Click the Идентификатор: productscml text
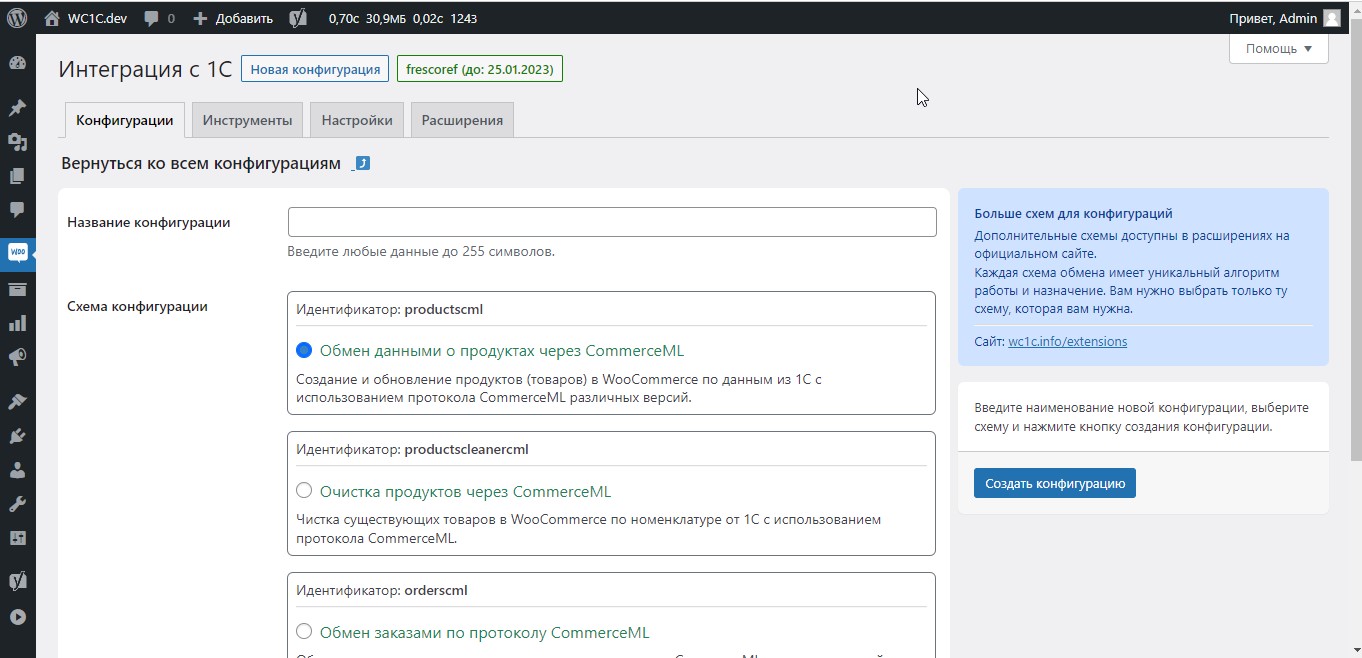Screen dimensions: 1362x658 (x=390, y=309)
